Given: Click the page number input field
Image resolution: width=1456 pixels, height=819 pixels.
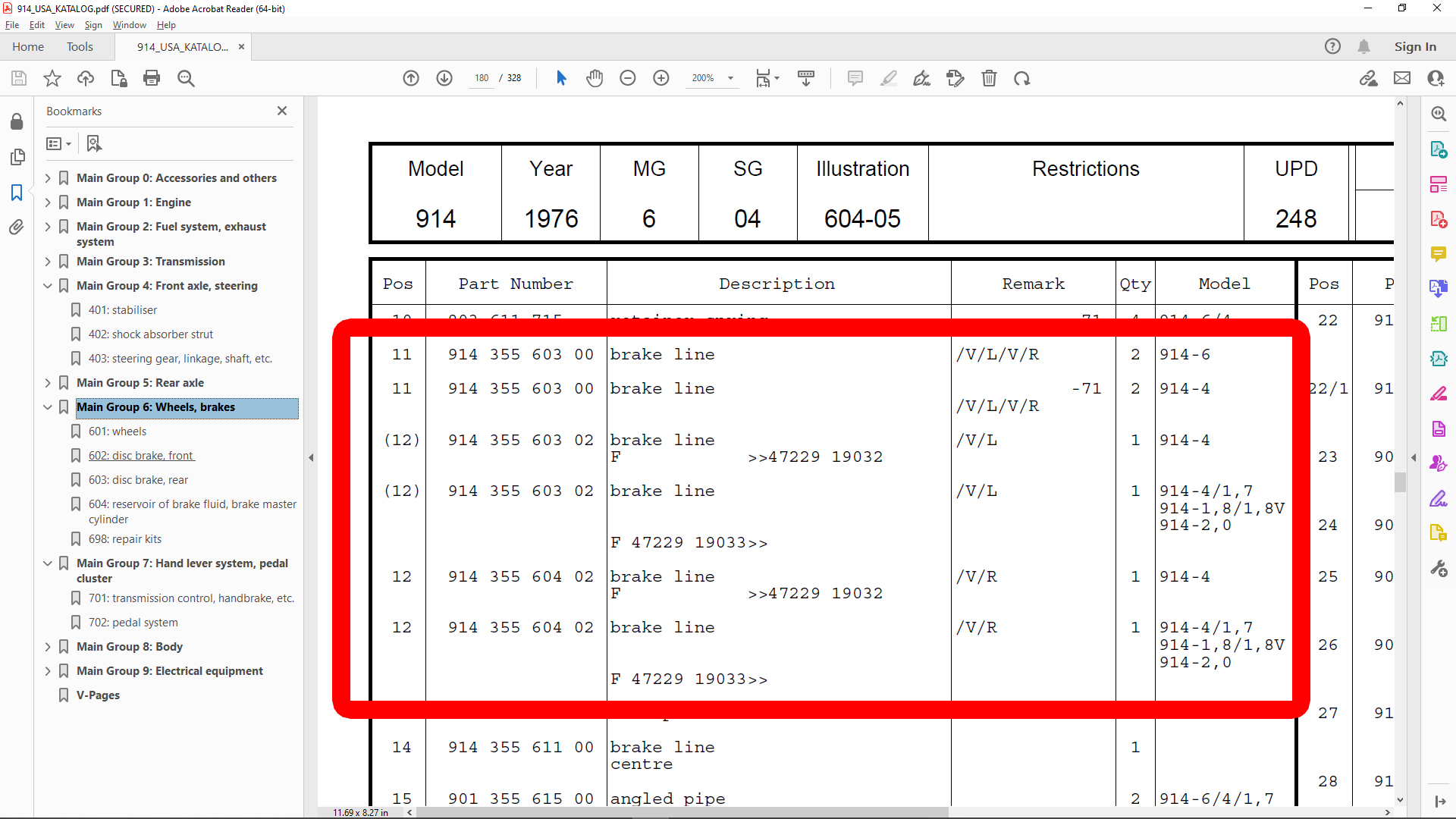Looking at the screenshot, I should click(482, 78).
